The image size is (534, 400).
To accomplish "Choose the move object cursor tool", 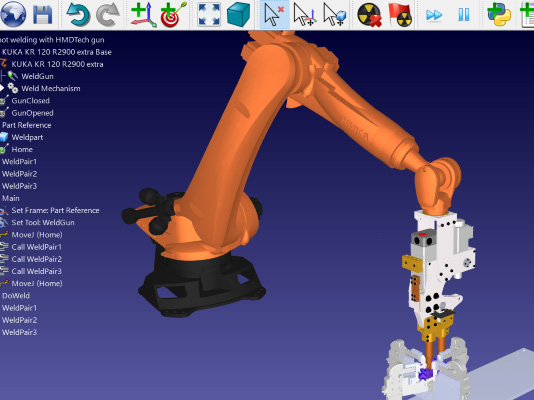I will [x=334, y=15].
